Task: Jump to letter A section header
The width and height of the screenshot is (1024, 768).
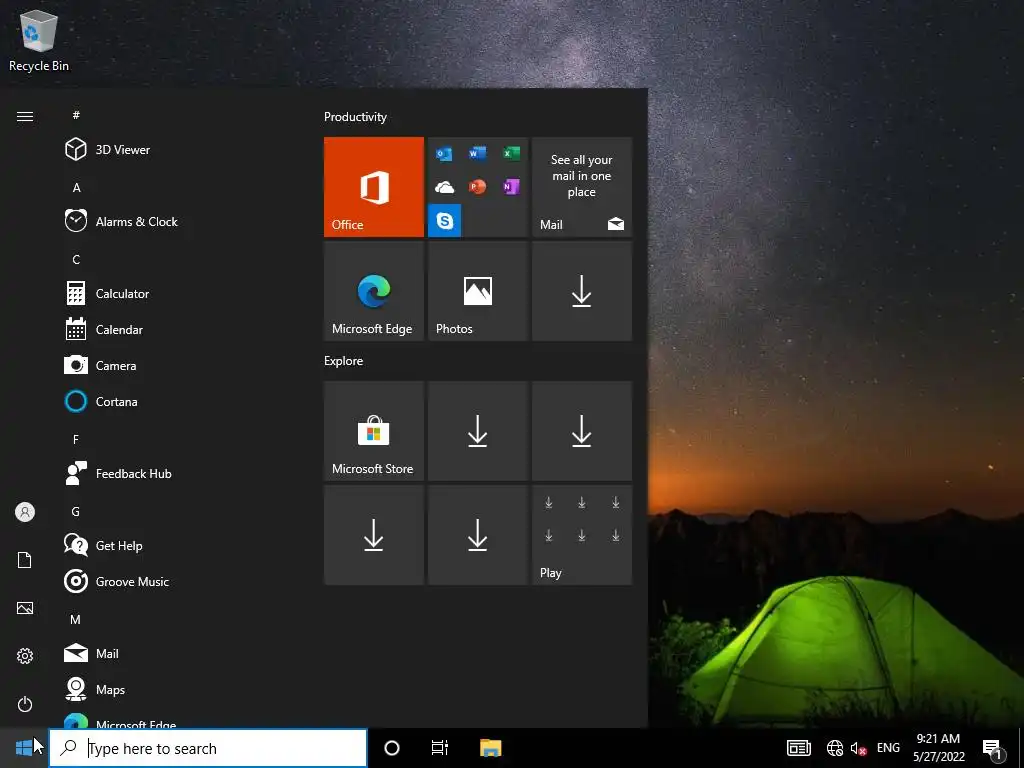Action: [76, 187]
